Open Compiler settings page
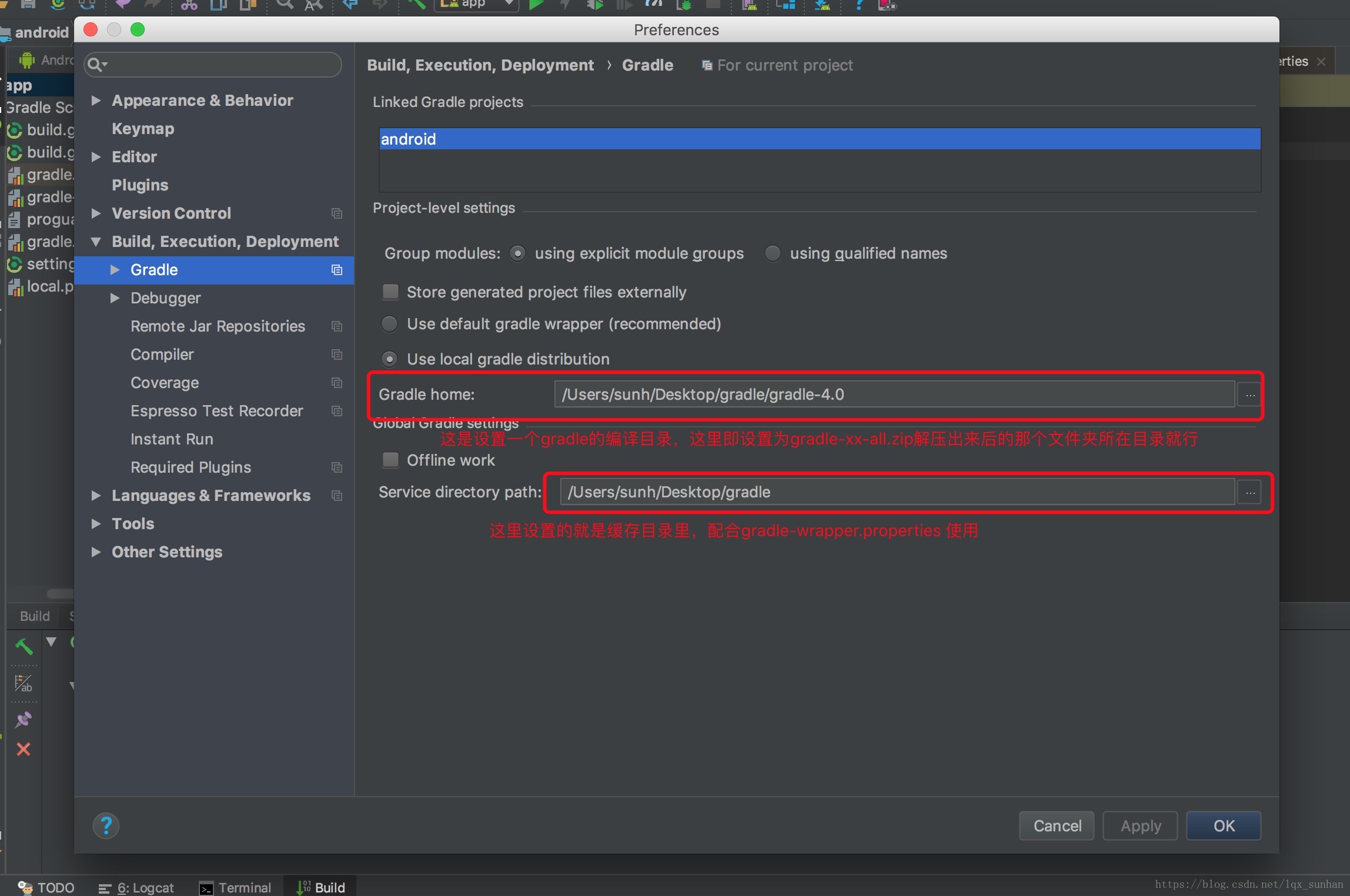 click(x=162, y=355)
